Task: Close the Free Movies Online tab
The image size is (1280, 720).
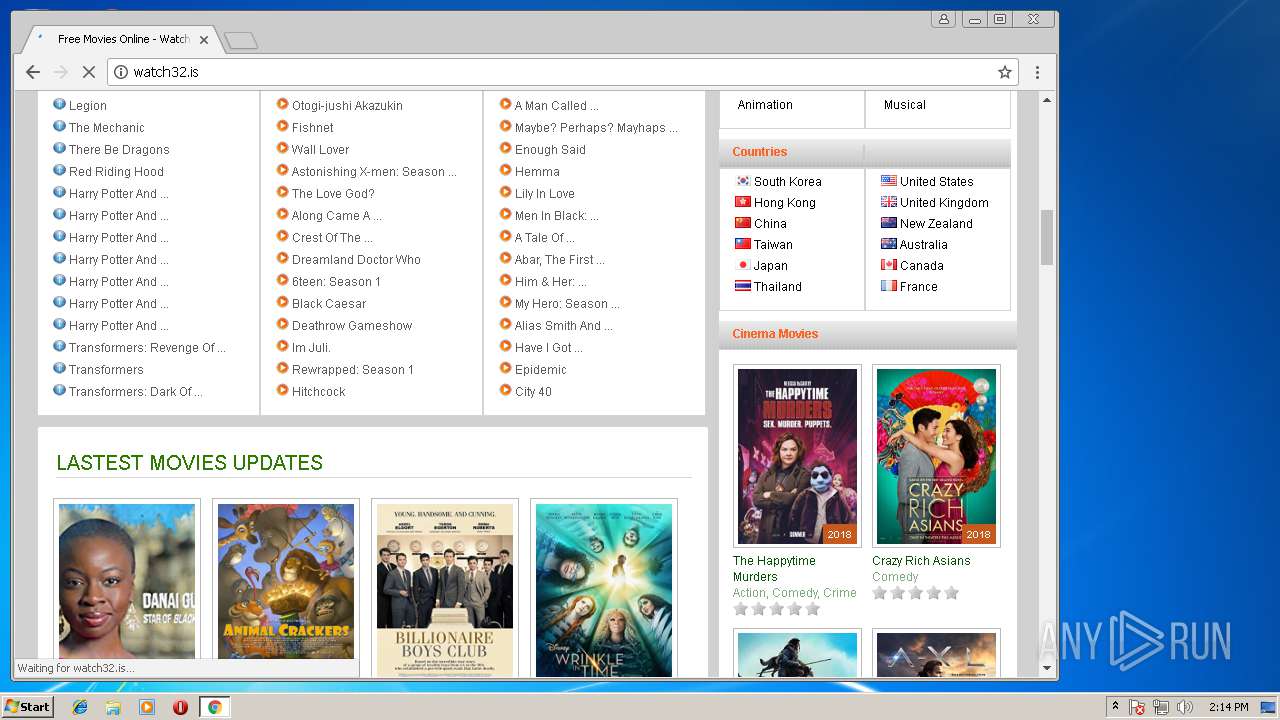Action: click(x=204, y=40)
